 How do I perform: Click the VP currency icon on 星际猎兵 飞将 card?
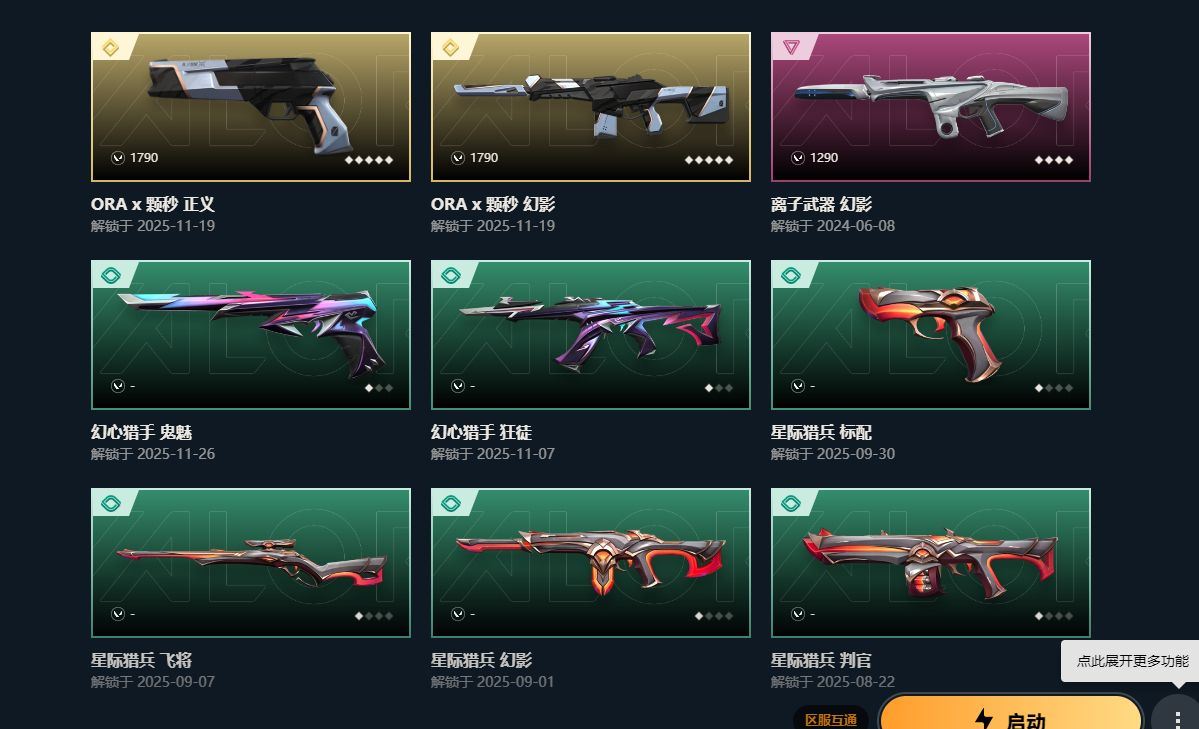pos(118,613)
